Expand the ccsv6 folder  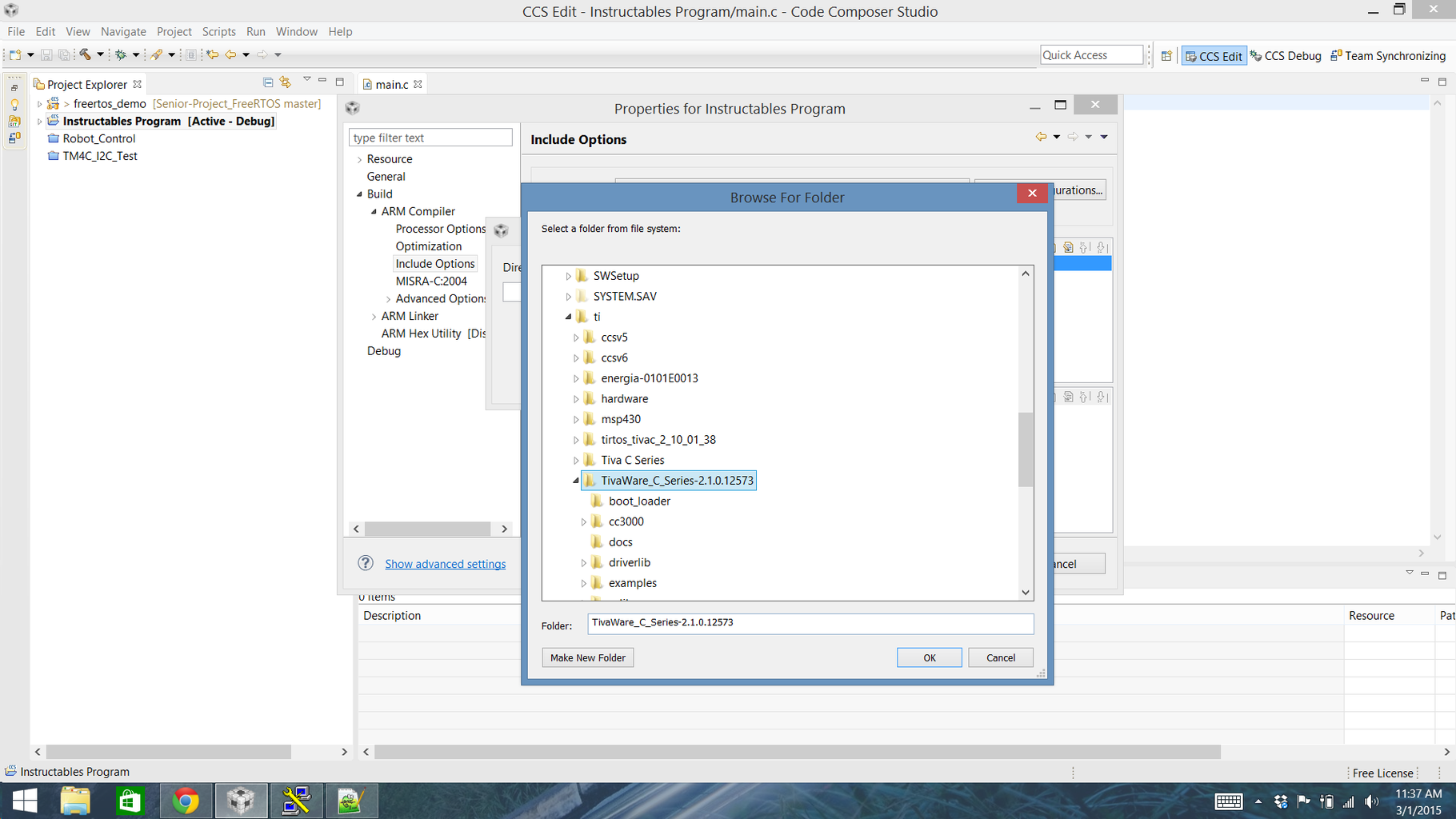click(x=578, y=358)
